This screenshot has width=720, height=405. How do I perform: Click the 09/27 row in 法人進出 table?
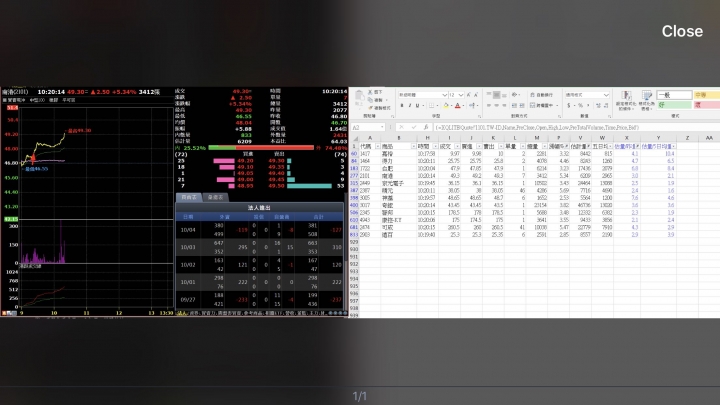(259, 299)
